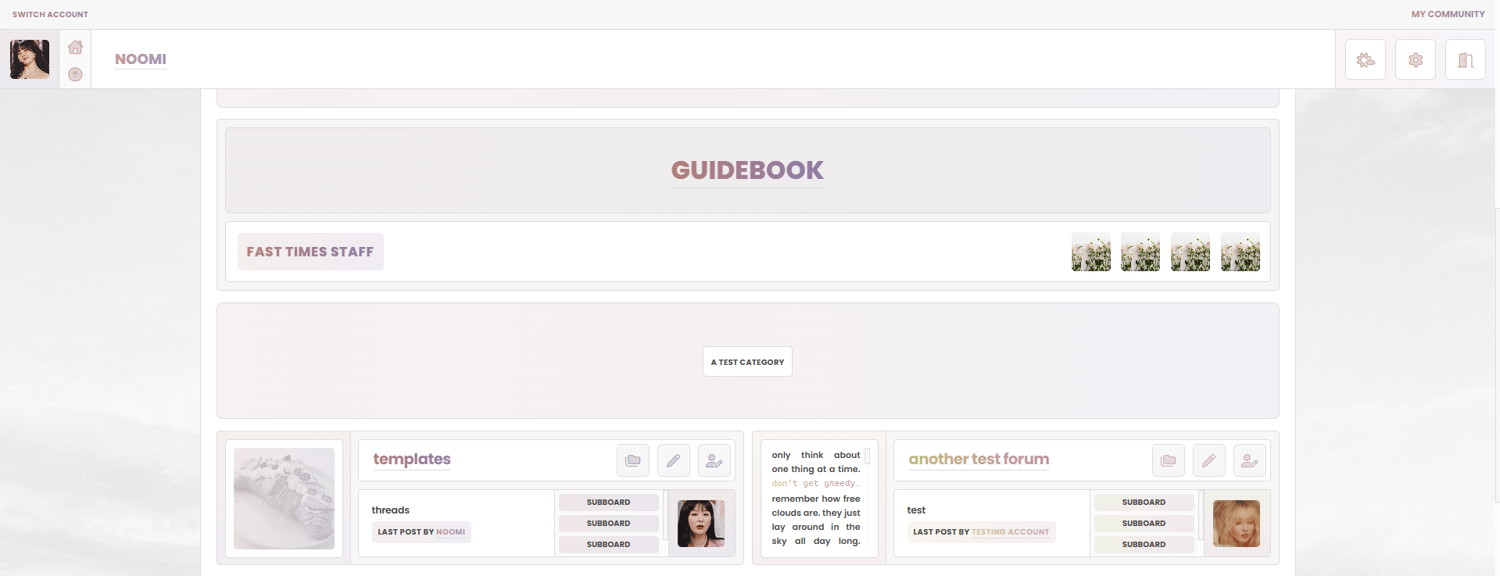Open the Noomi profile avatar in header
1500x576 pixels.
30,59
